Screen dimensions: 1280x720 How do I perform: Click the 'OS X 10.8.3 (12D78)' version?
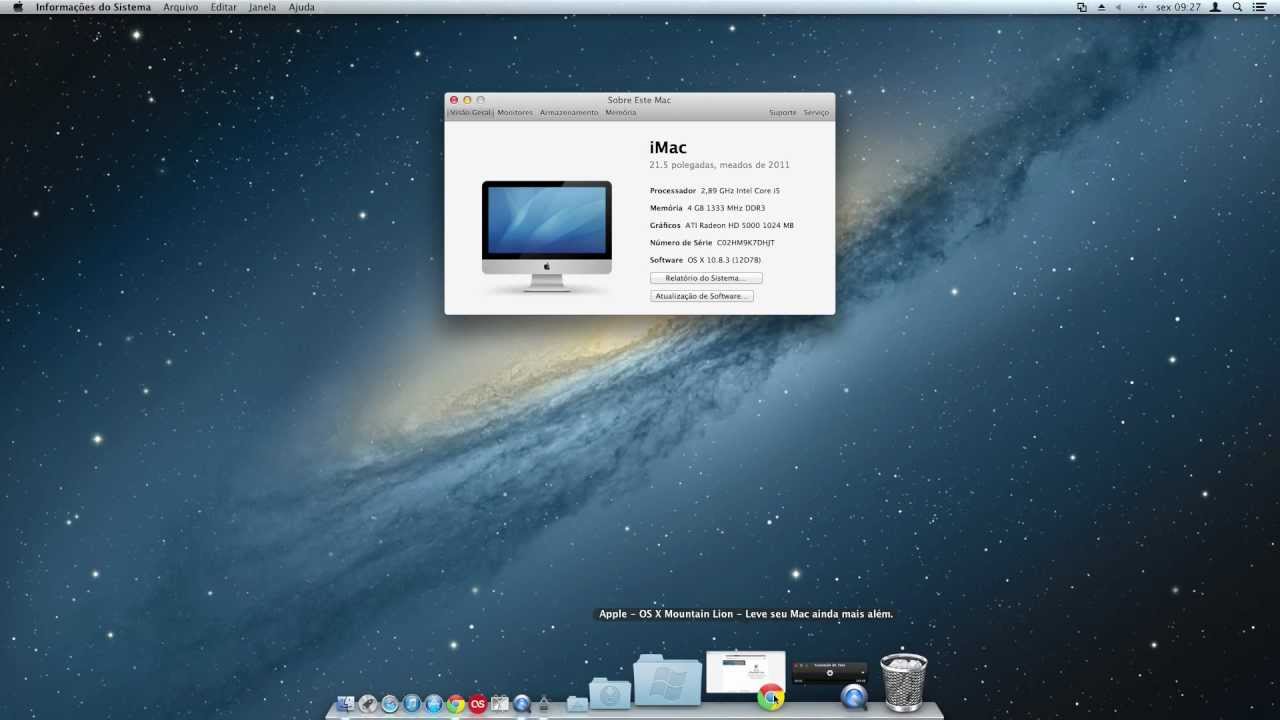724,260
